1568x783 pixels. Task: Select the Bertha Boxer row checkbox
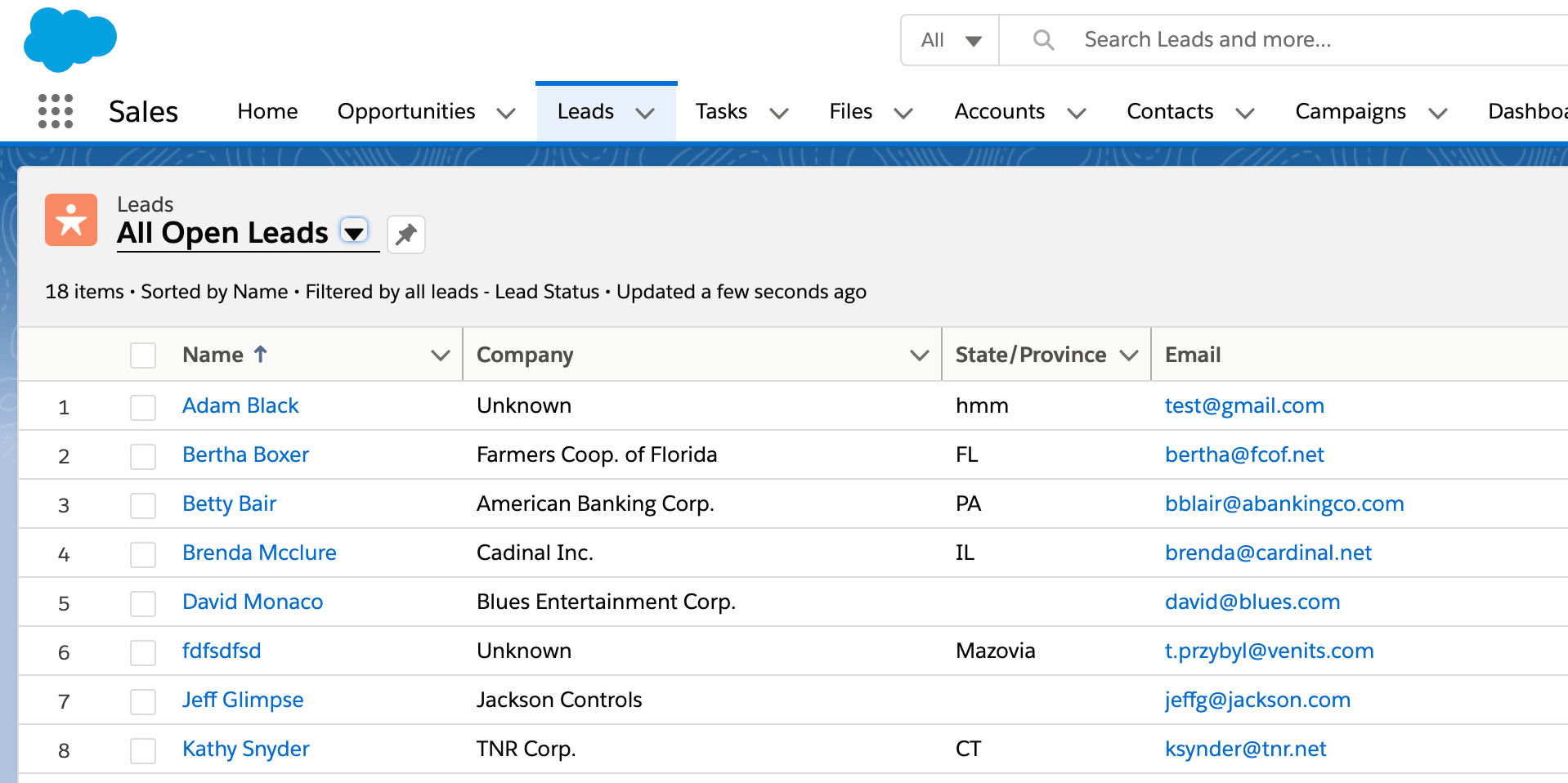(143, 456)
